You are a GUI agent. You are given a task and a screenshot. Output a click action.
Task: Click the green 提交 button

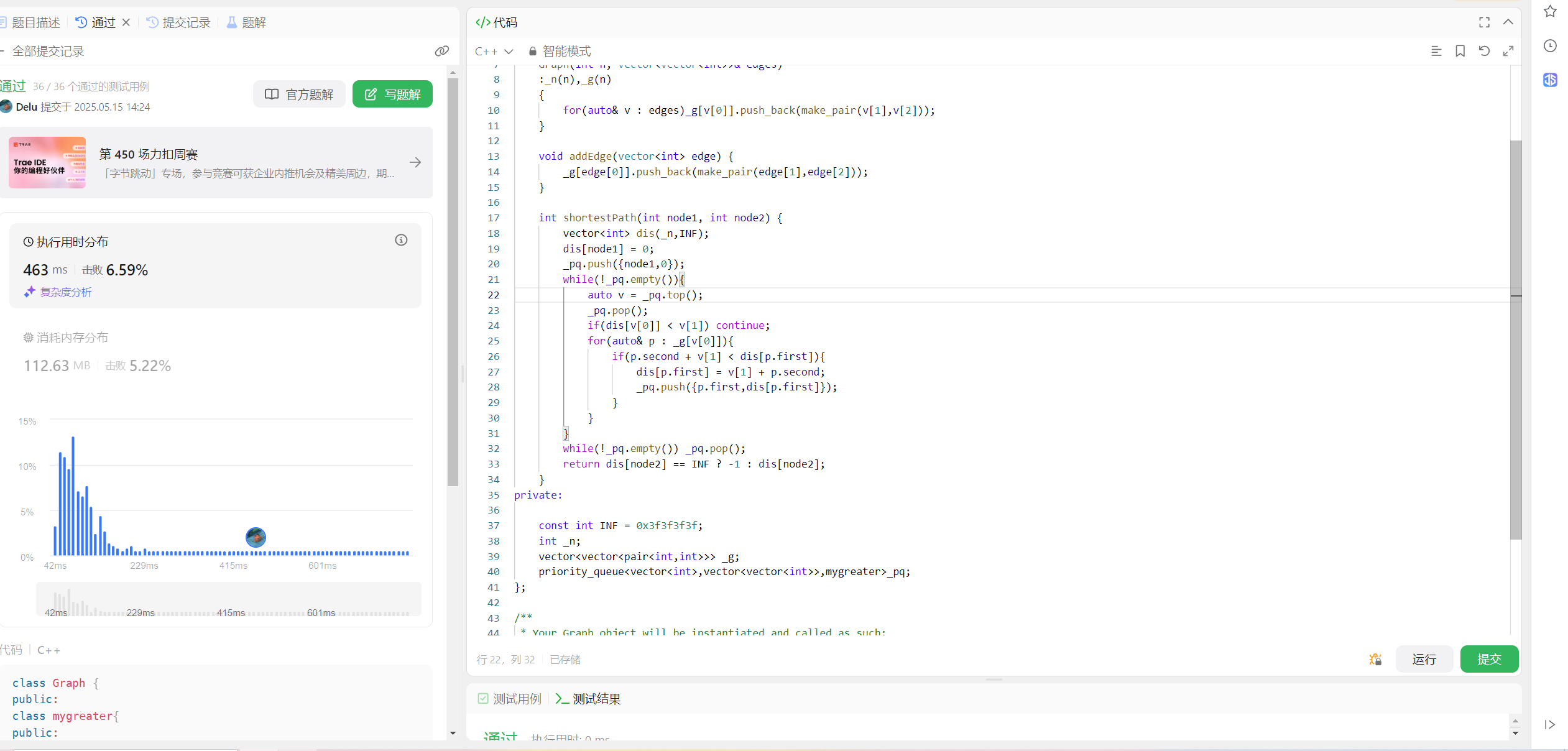(x=1488, y=659)
